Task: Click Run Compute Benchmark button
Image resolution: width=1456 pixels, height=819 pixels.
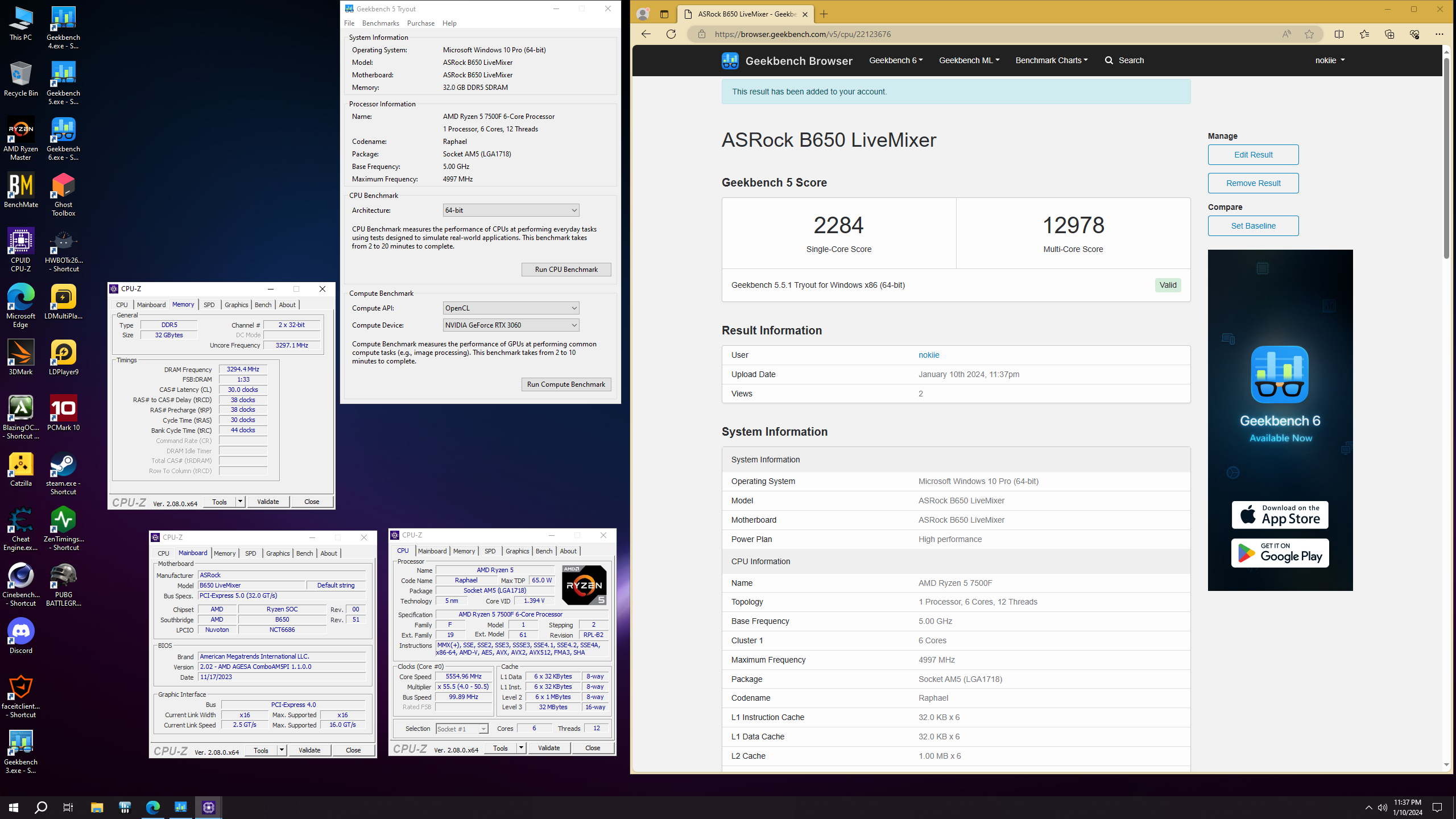Action: 566,384
